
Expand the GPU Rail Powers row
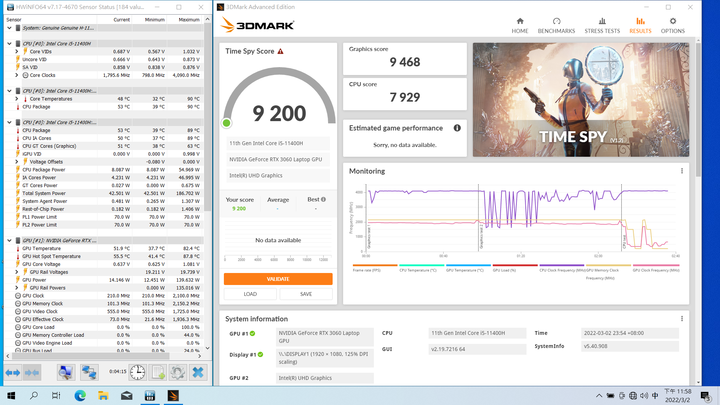point(17,287)
